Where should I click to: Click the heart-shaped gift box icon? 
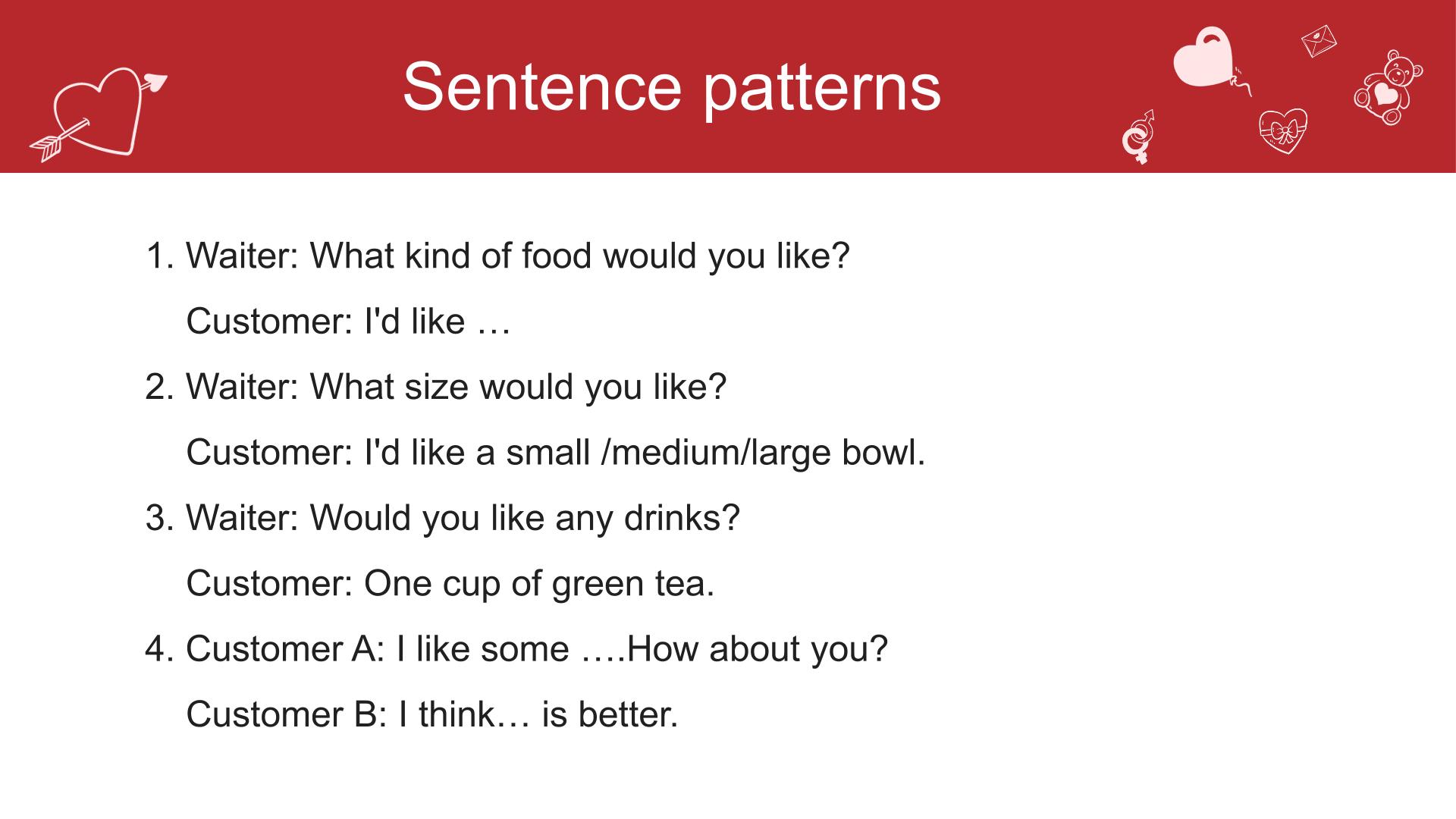[x=1283, y=131]
